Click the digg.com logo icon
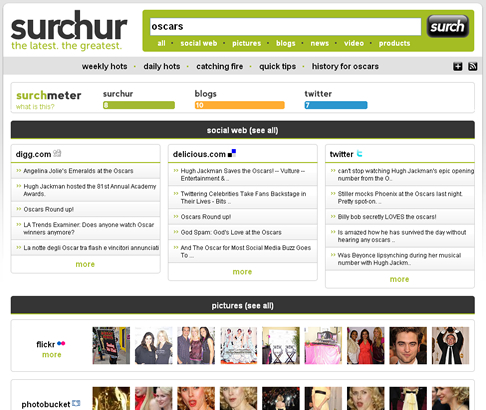Screen dimensions: 486x410 tap(57, 153)
